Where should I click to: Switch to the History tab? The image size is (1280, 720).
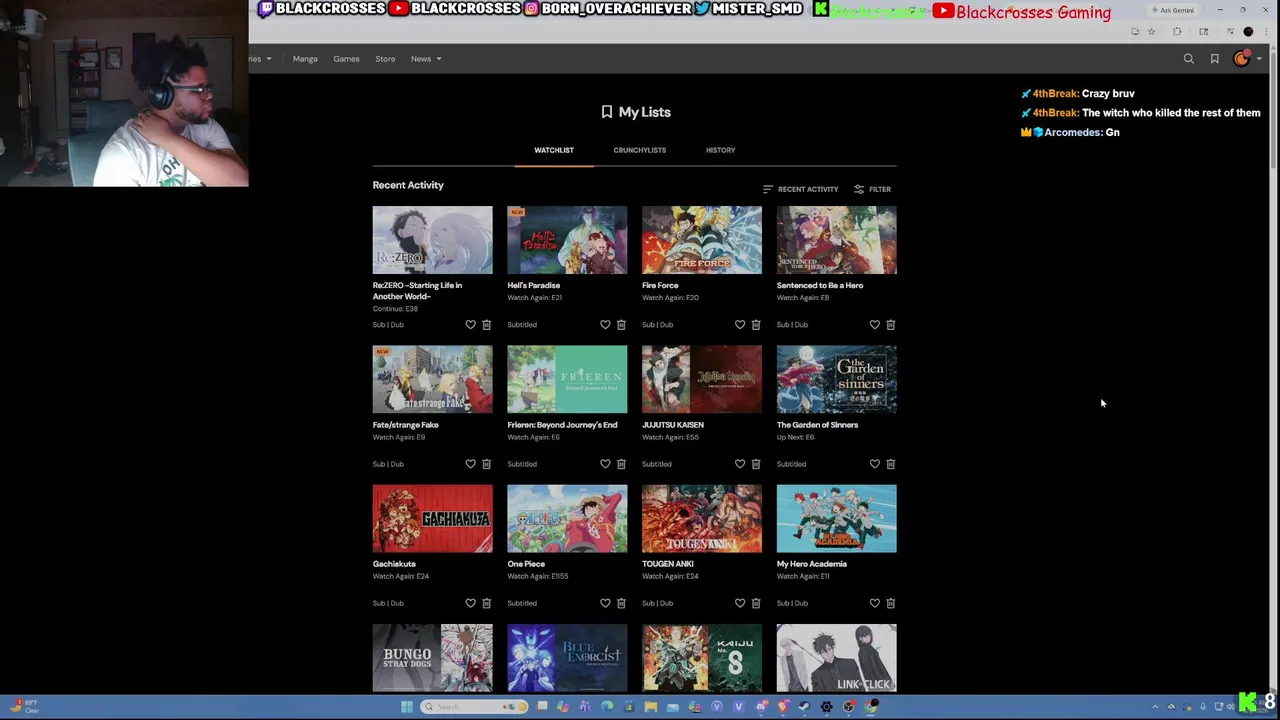(720, 150)
